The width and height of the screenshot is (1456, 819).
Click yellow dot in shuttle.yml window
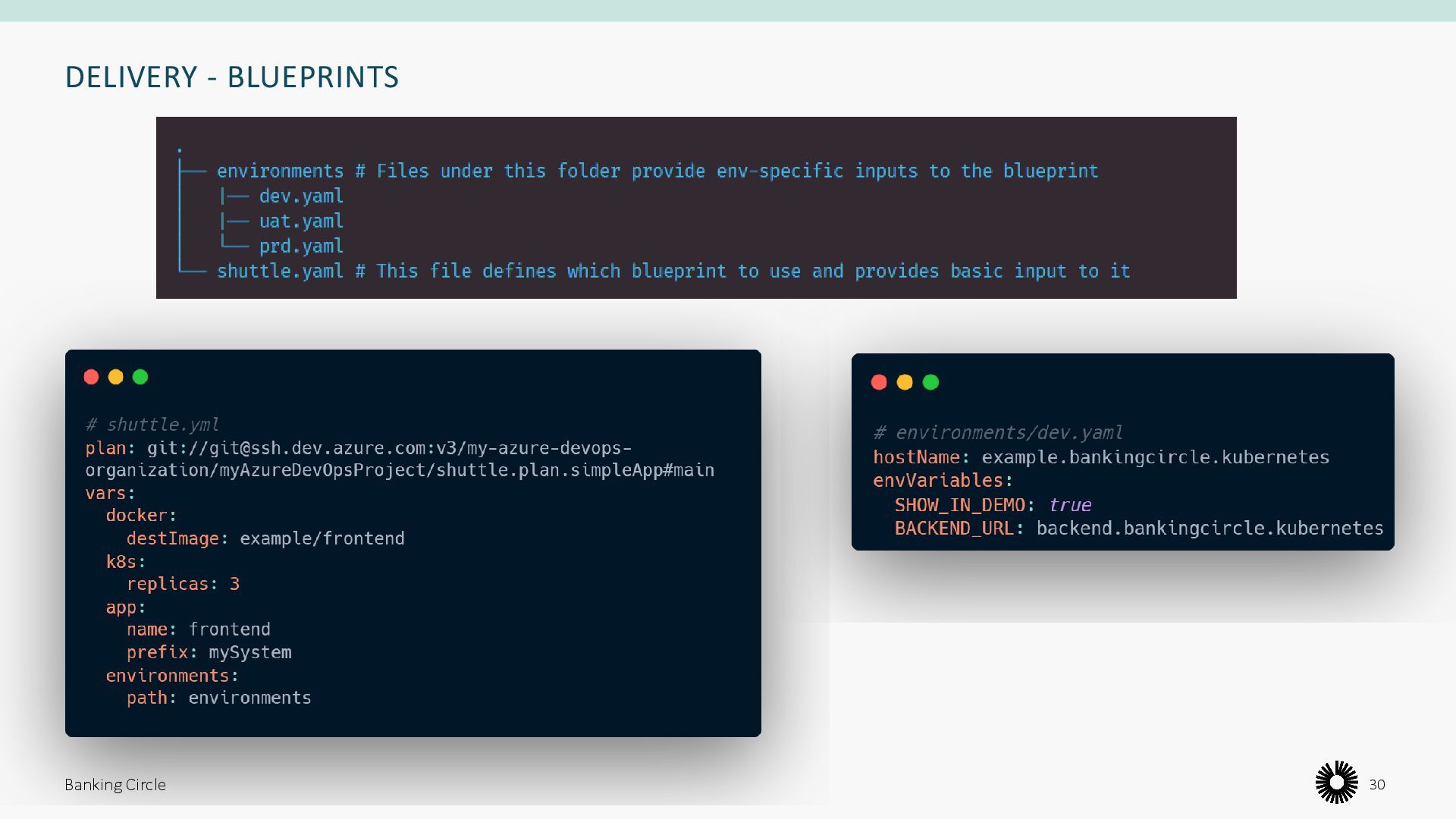tap(115, 377)
